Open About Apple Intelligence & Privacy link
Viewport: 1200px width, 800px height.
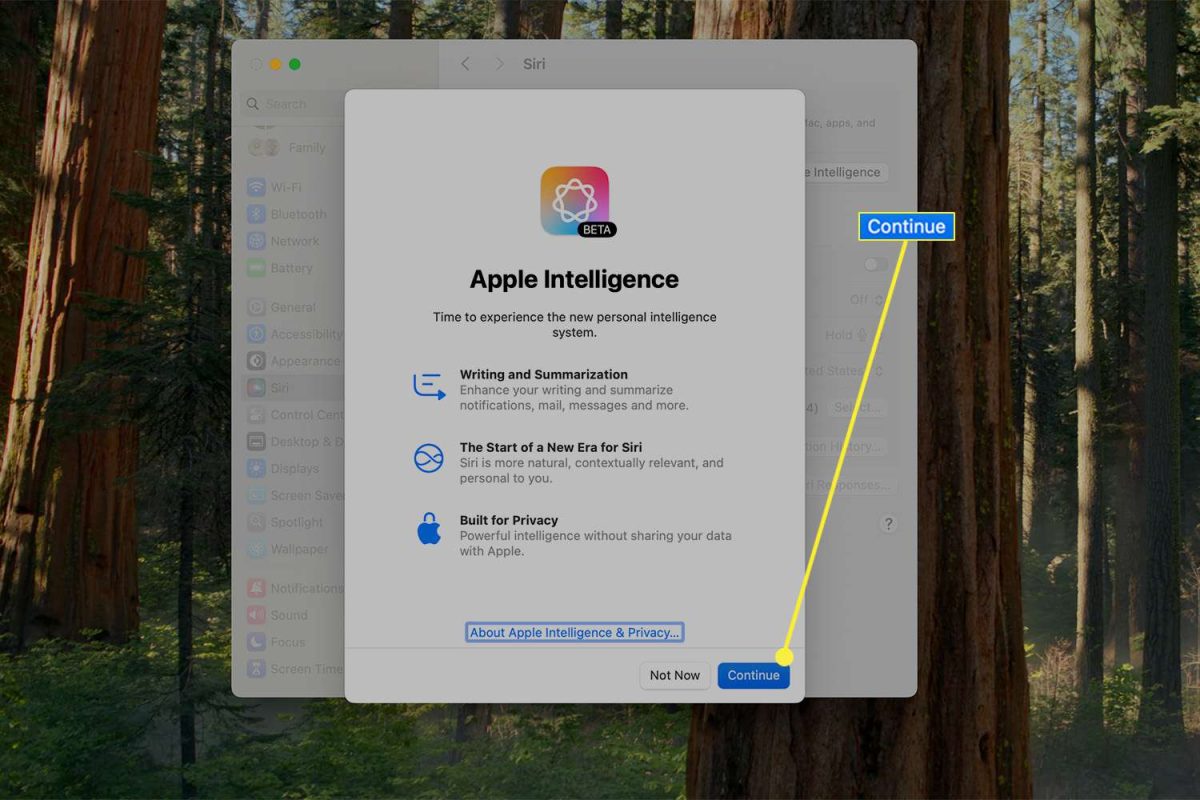(575, 632)
